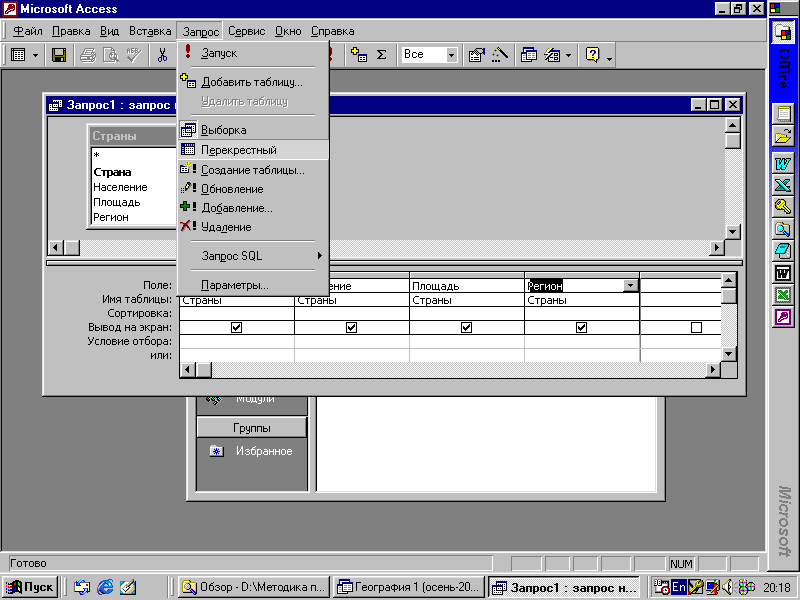
Task: Uncheck the show checkbox in Площадь column
Action: (466, 328)
